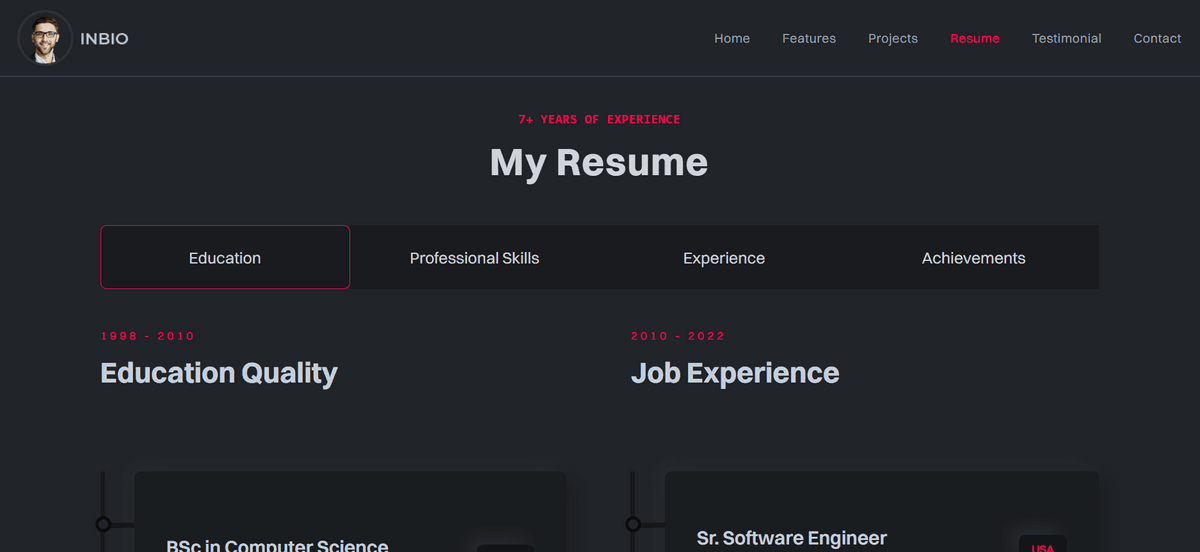1200x552 pixels.
Task: Click the red USA badge
Action: [1042, 546]
